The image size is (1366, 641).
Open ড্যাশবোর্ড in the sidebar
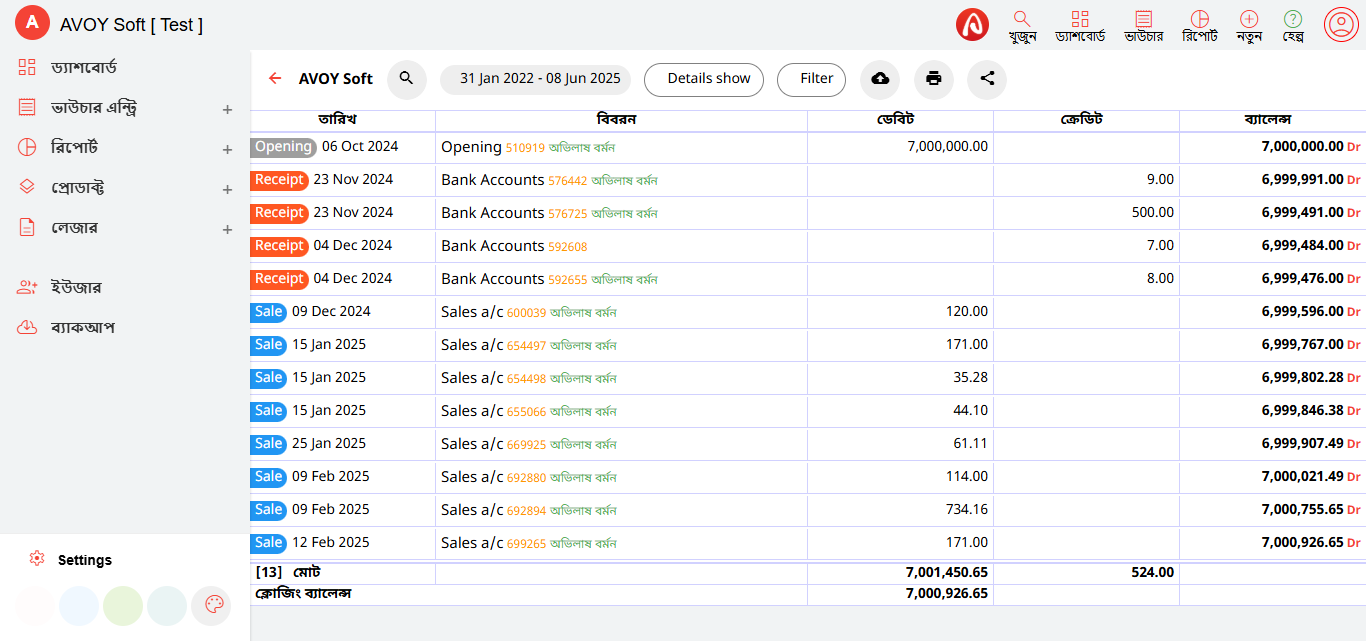84,67
